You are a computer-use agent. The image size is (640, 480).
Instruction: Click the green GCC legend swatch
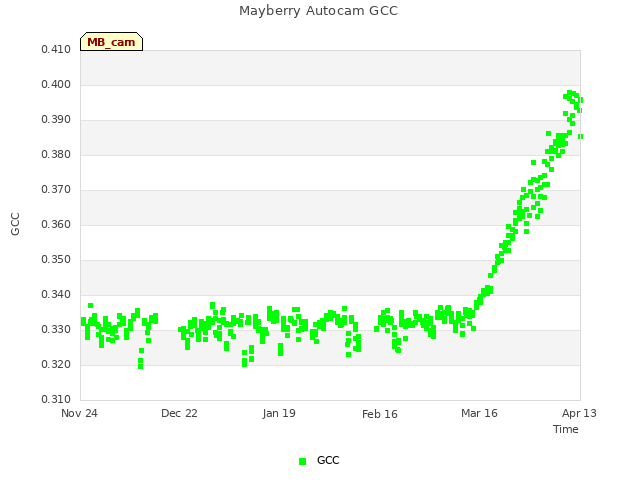coord(302,461)
